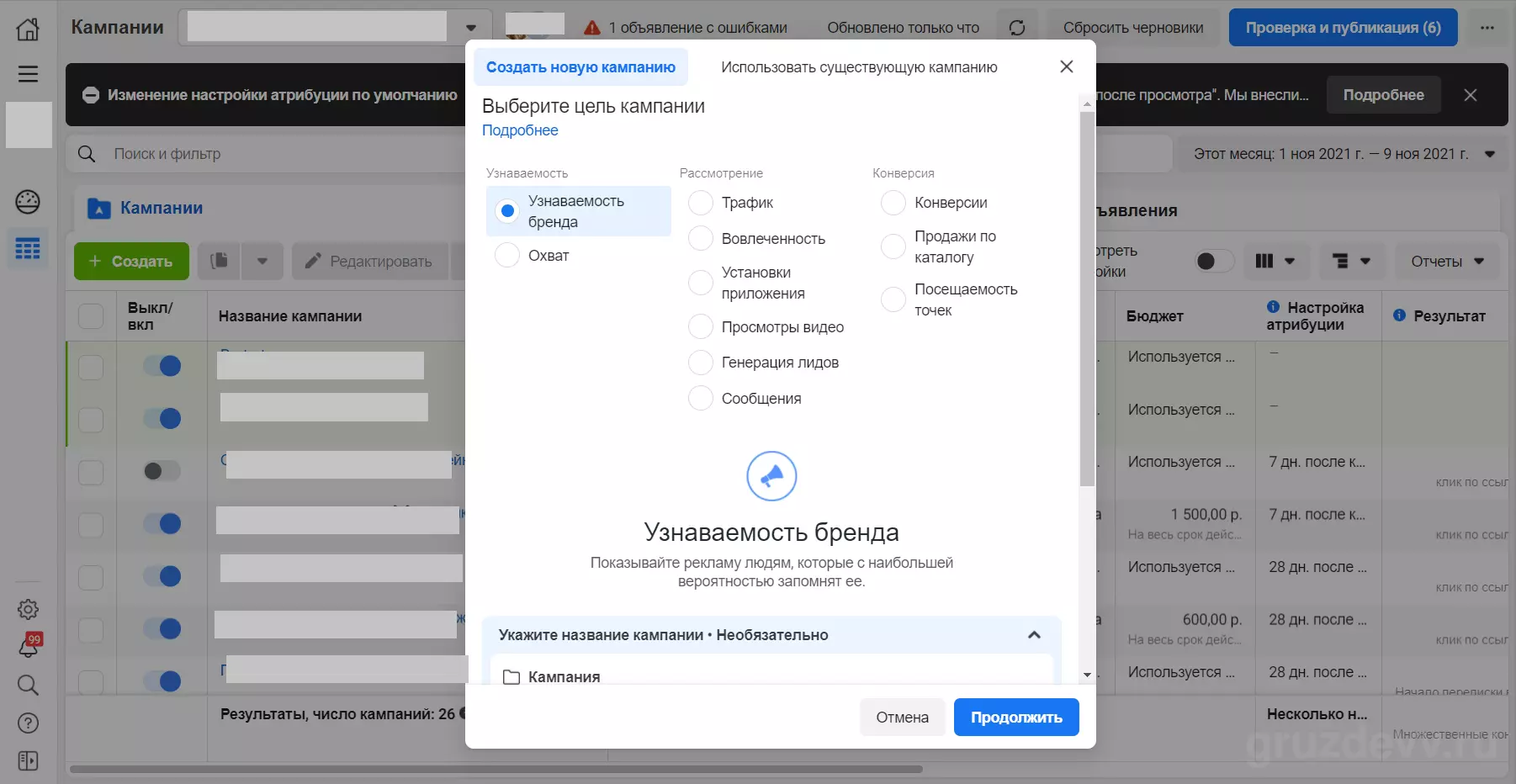Image resolution: width=1516 pixels, height=784 pixels.
Task: Click the dialog vertical scrollbar
Action: pyautogui.click(x=1087, y=299)
